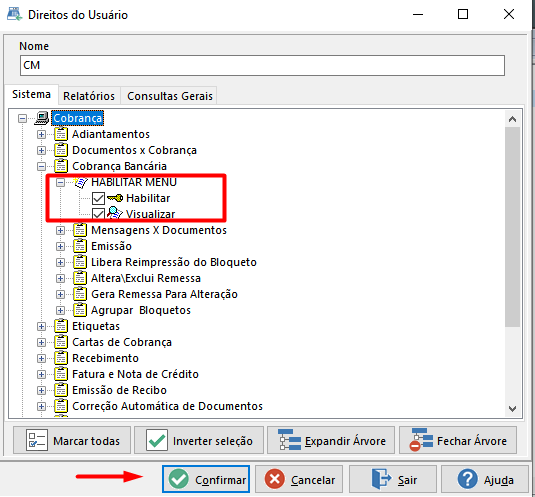Click the notepad icon next to Etiquetas
Screen dimensions: 535x497
point(61,326)
